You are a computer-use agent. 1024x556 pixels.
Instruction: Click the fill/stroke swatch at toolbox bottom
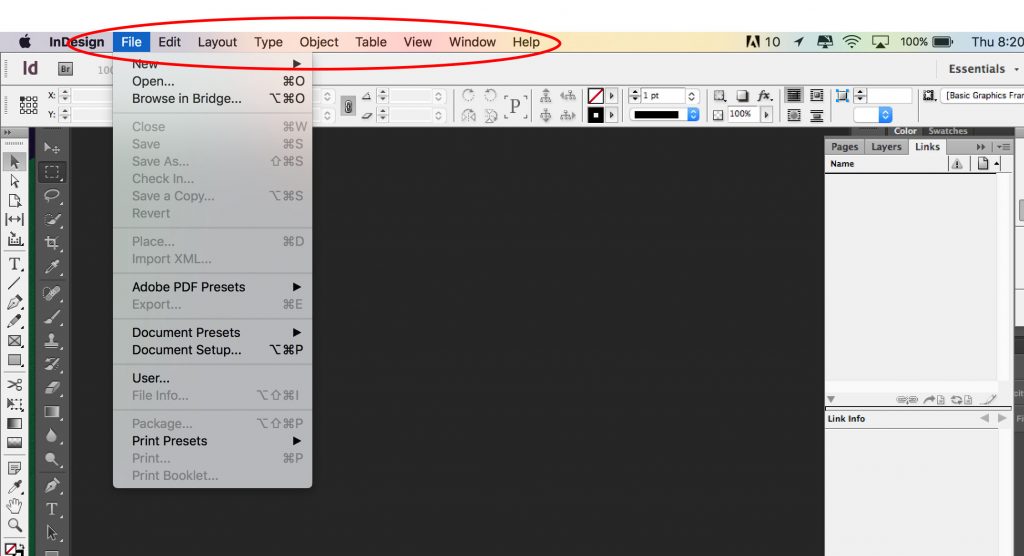[13, 549]
